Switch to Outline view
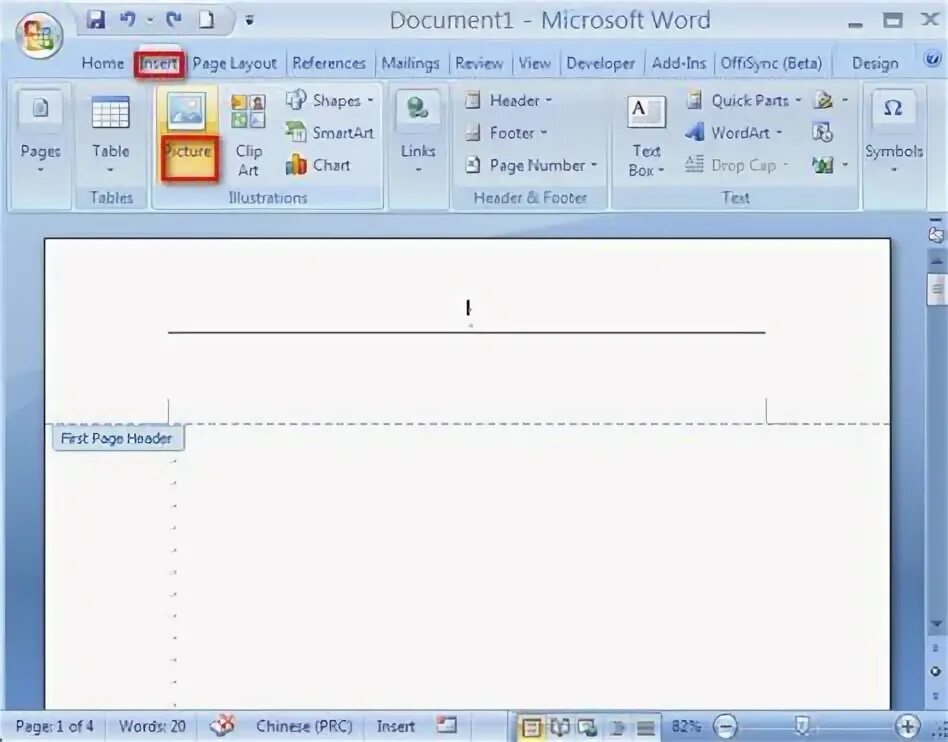The height and width of the screenshot is (742, 948). pyautogui.click(x=617, y=726)
